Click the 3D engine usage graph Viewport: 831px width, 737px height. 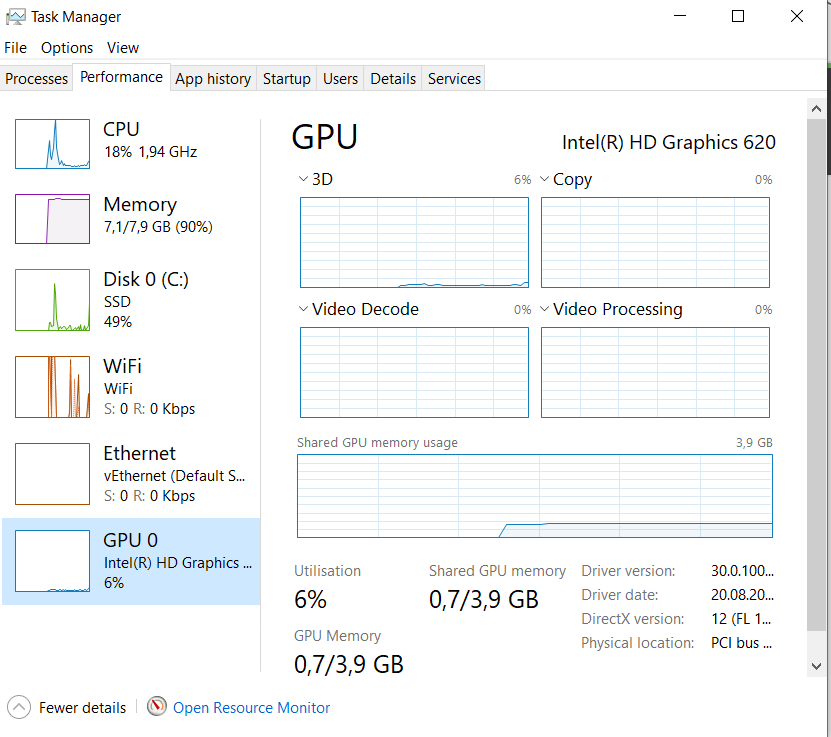pos(414,243)
